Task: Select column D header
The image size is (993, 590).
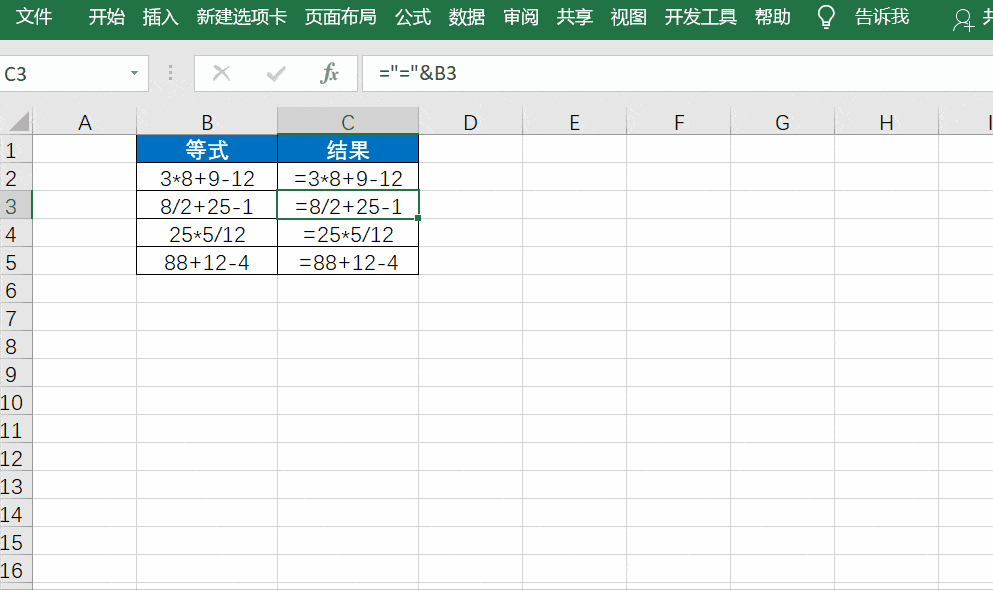Action: (x=470, y=121)
